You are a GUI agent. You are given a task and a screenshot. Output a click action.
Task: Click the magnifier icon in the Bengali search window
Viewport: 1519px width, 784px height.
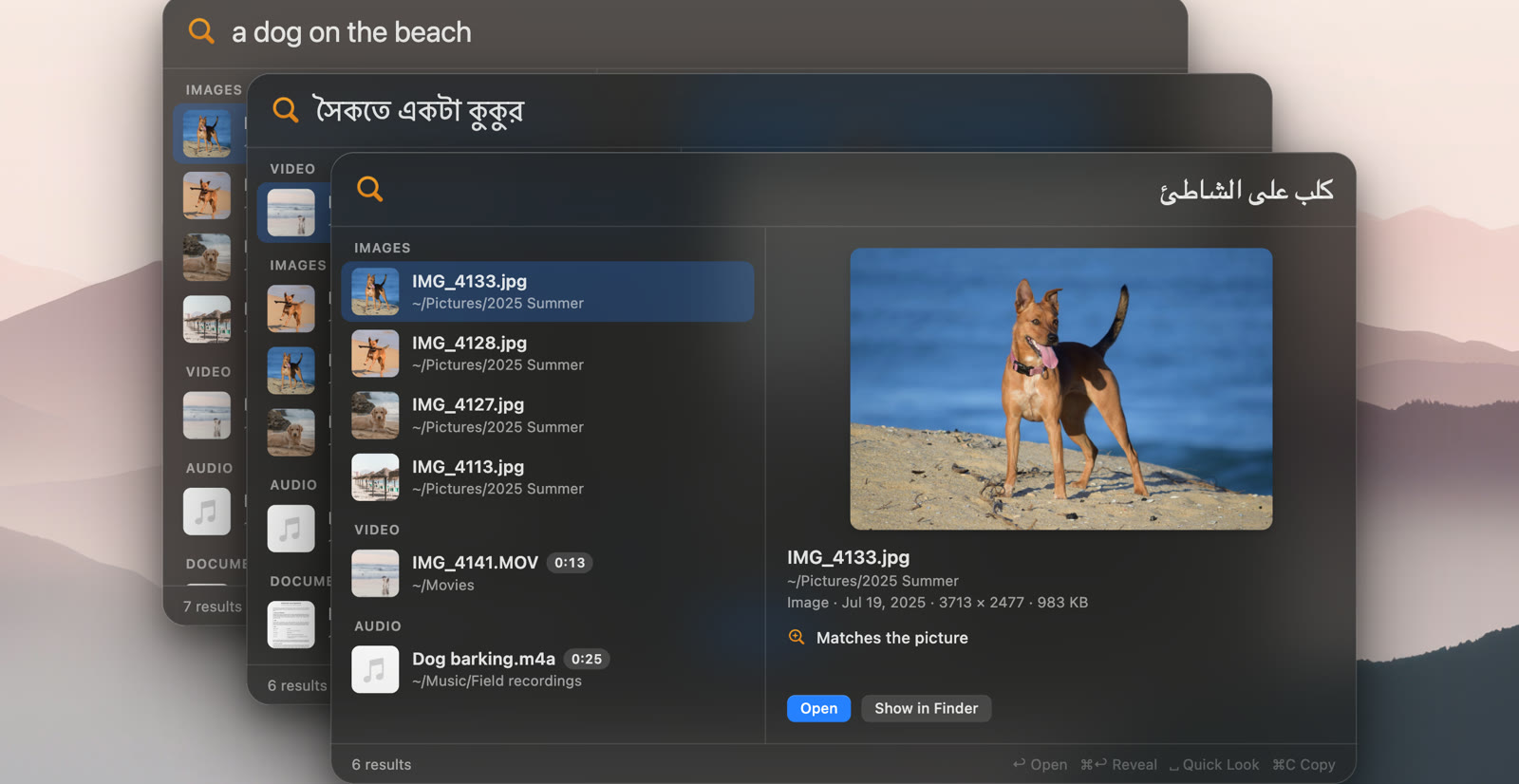285,110
